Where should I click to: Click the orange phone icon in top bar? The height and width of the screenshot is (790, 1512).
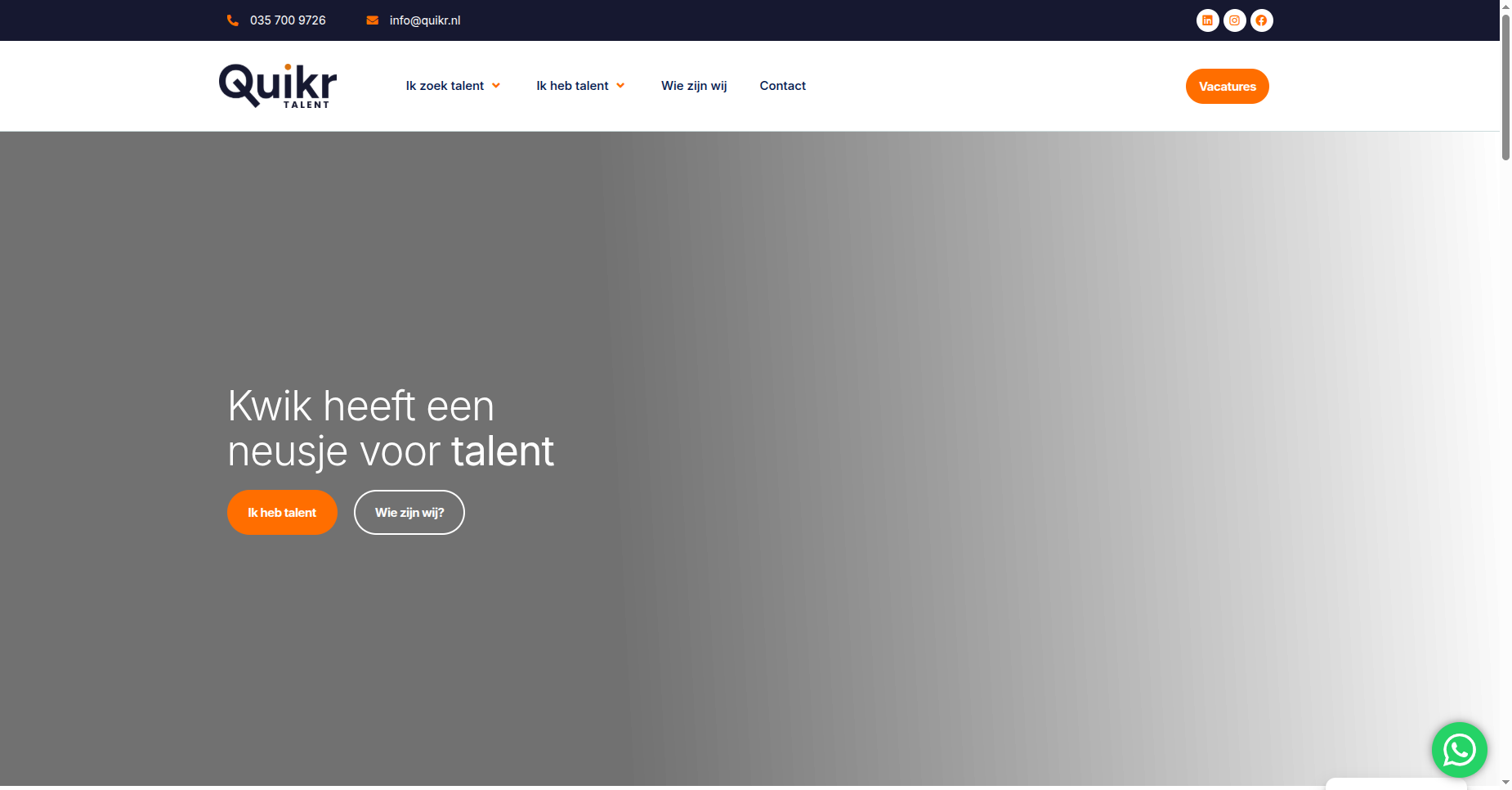(x=233, y=20)
